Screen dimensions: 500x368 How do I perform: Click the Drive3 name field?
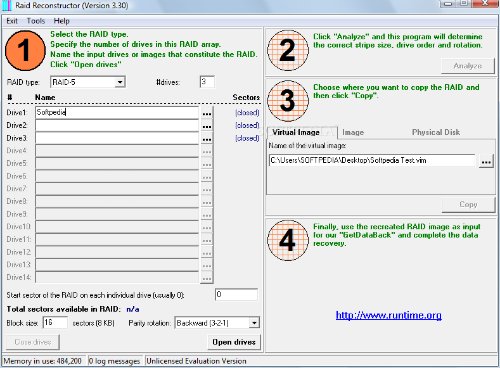click(x=117, y=138)
